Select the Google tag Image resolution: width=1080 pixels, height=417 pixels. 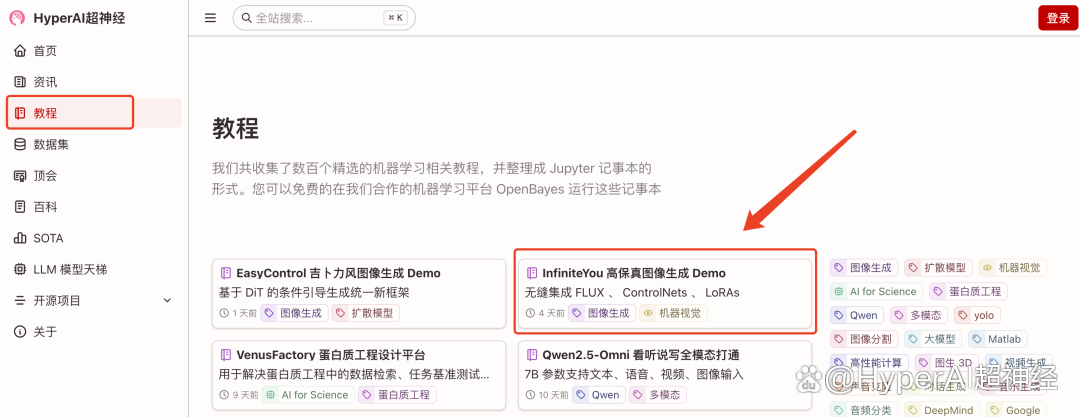[x=1016, y=410]
